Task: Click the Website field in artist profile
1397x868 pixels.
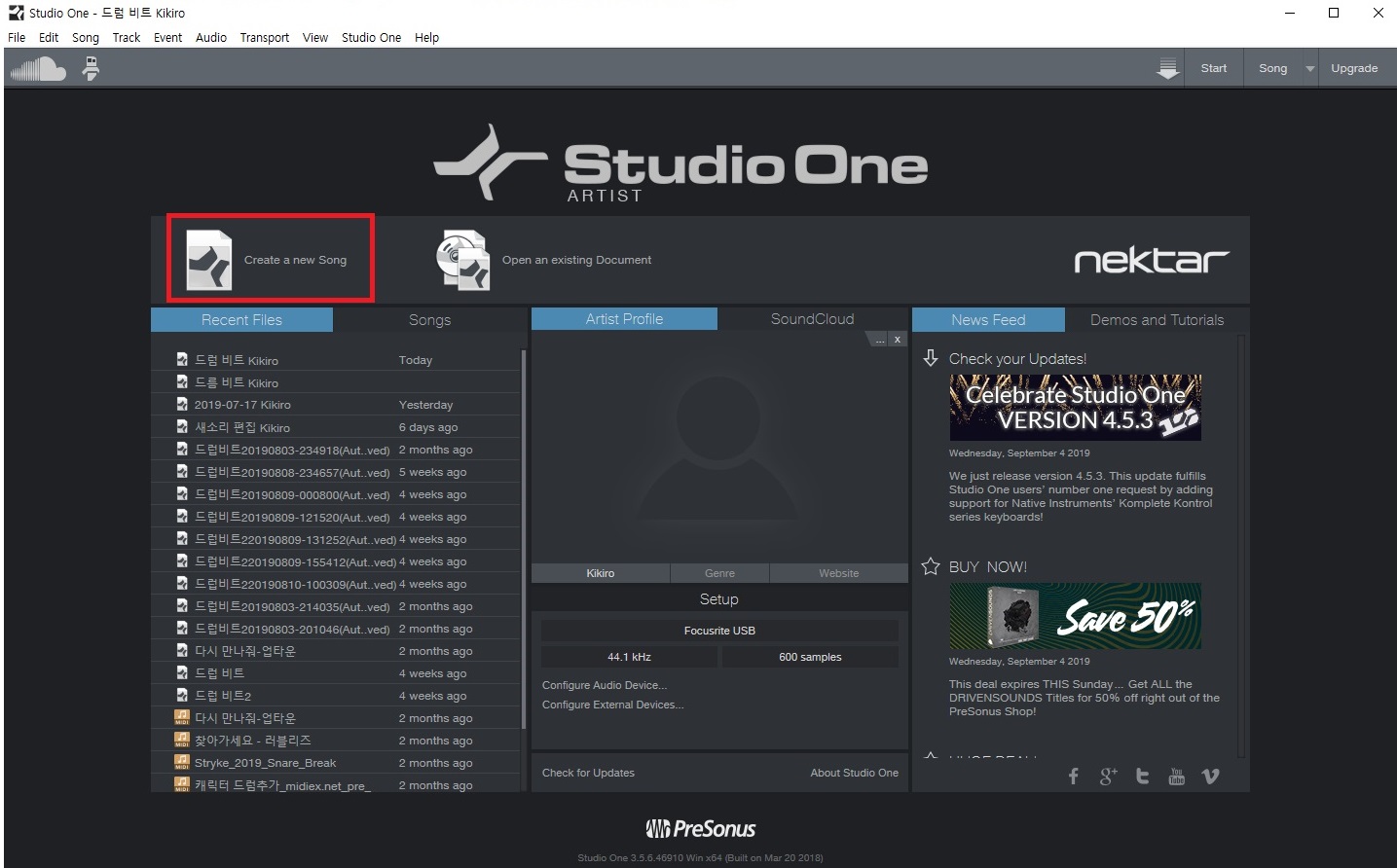Action: click(838, 573)
